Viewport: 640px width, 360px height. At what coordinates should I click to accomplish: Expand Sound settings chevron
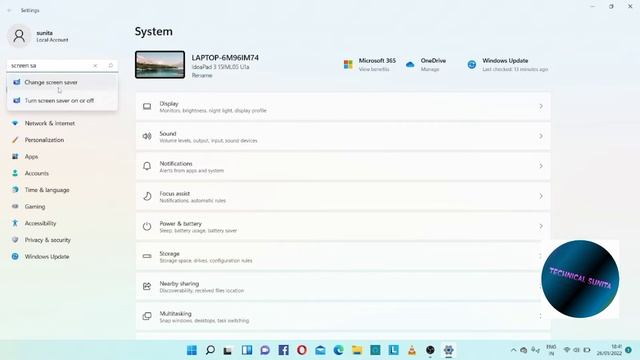tap(541, 136)
